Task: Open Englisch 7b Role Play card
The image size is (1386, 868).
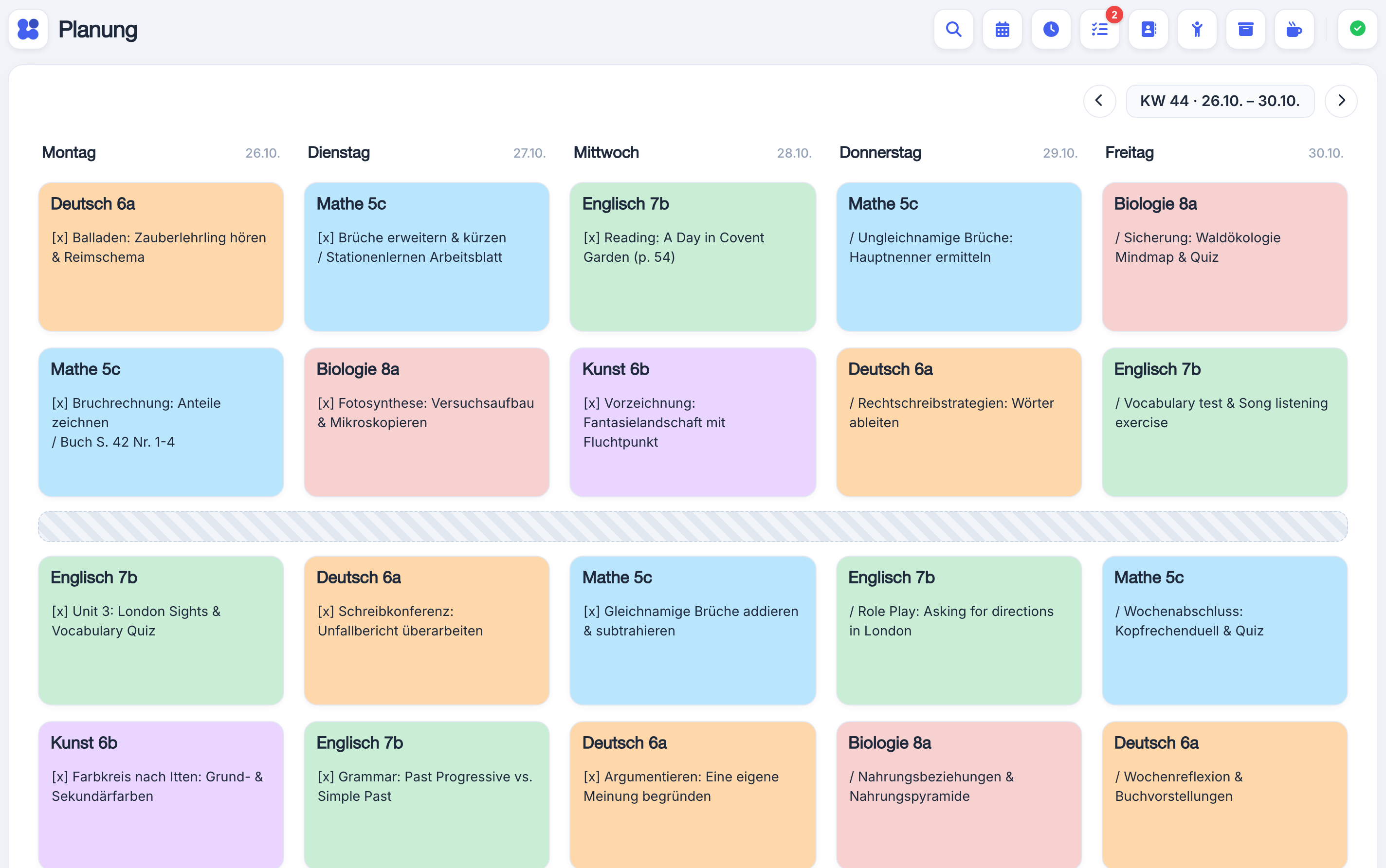Action: [x=959, y=631]
